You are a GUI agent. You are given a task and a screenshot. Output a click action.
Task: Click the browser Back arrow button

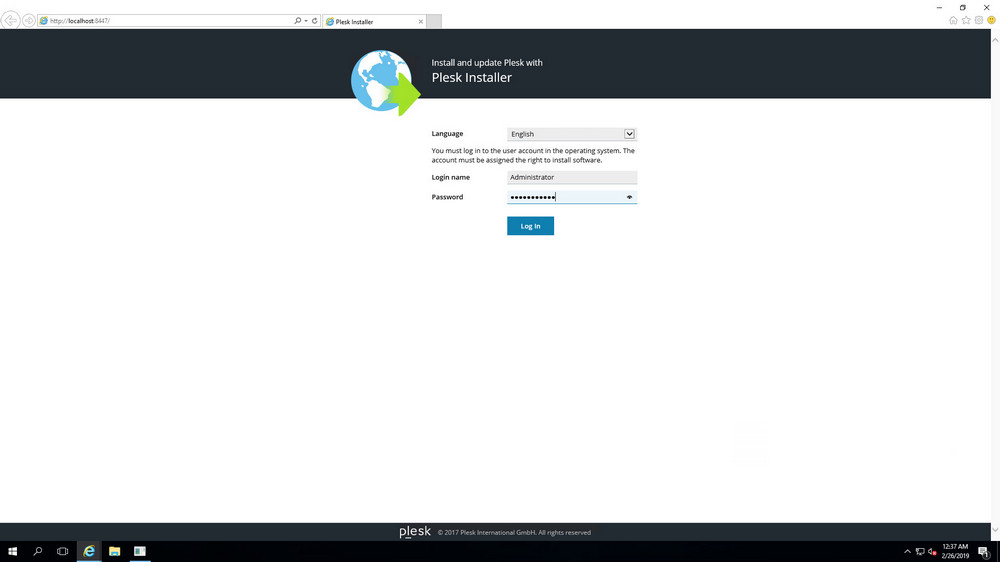10,20
